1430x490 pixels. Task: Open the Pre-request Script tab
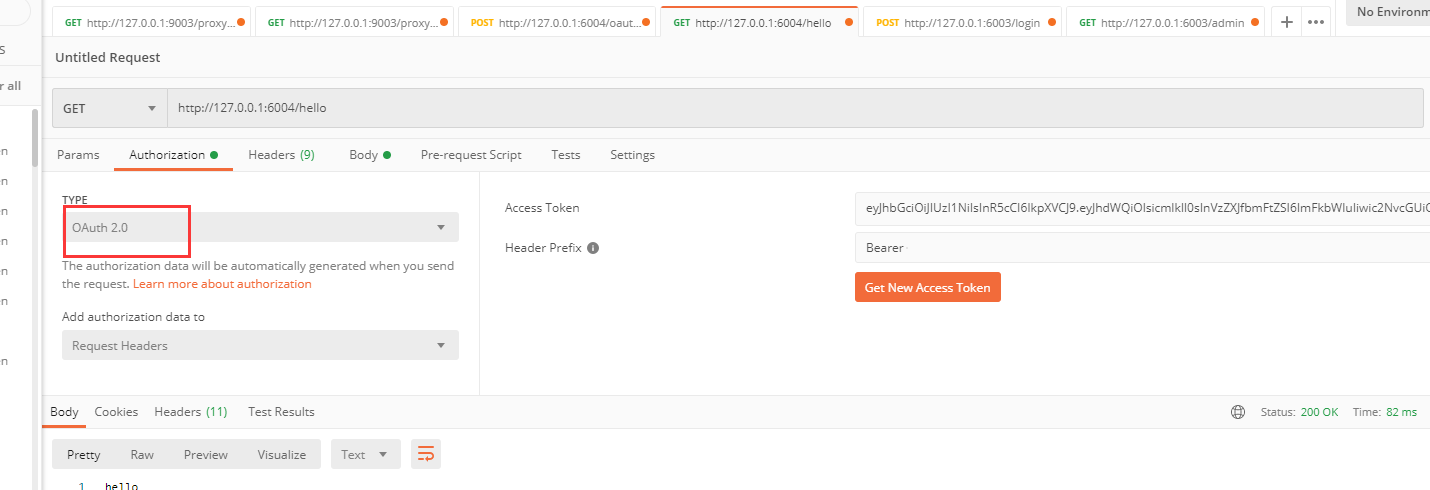click(471, 155)
